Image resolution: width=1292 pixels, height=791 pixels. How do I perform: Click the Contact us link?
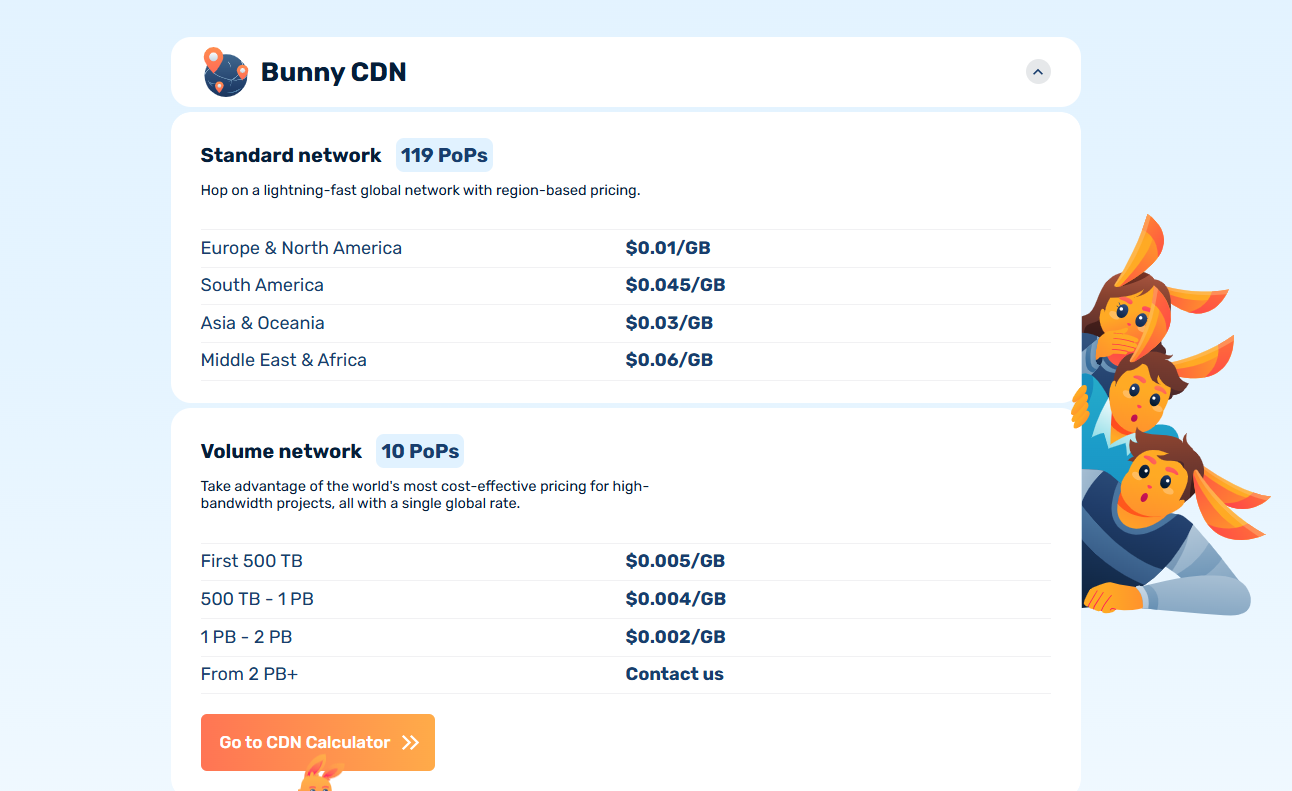[x=674, y=673]
